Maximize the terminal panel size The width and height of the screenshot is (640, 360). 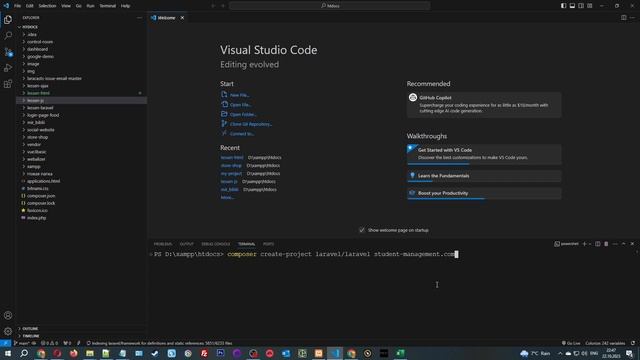point(624,244)
